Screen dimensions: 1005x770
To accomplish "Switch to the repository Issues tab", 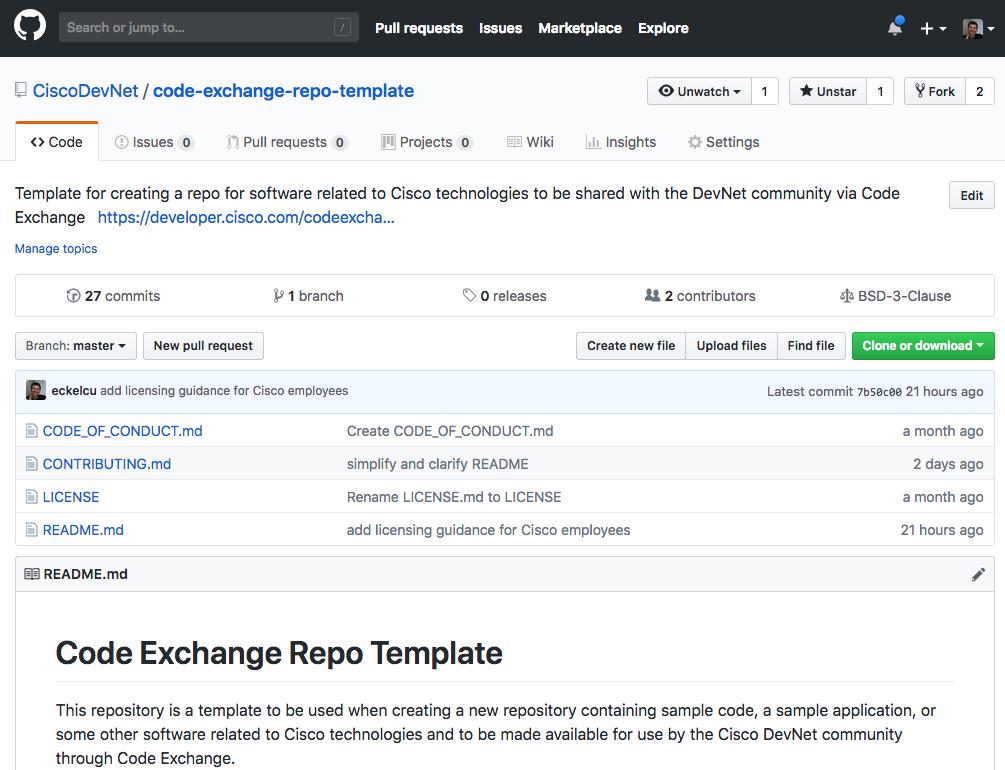I will pyautogui.click(x=154, y=142).
